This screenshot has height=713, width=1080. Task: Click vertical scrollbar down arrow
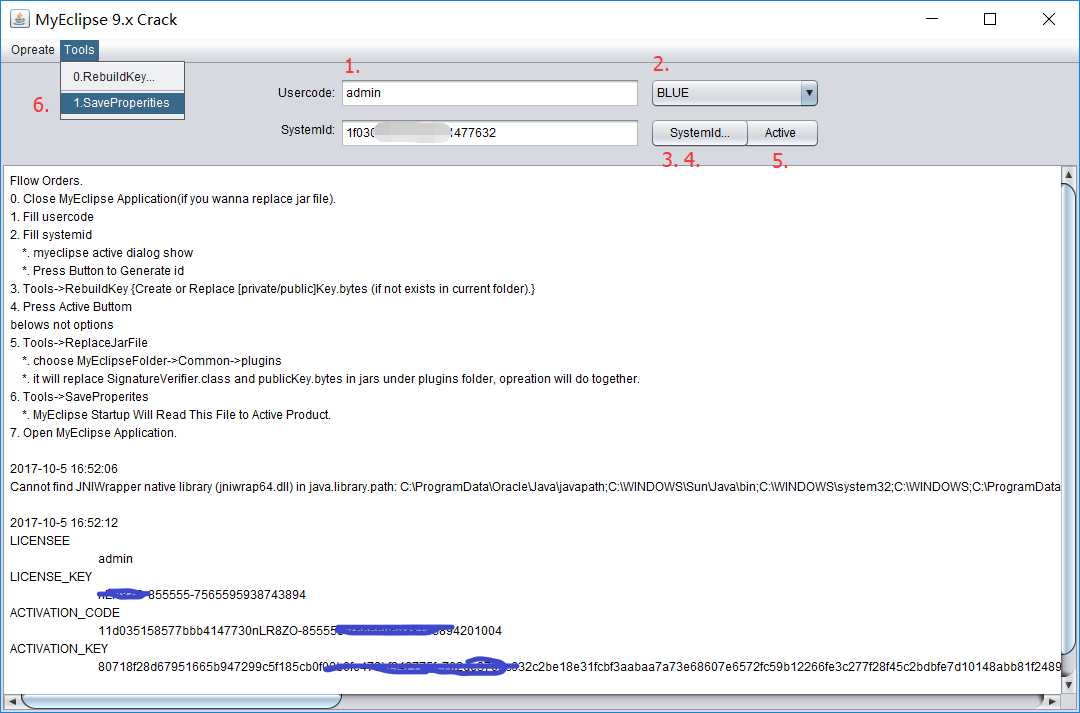click(1068, 685)
